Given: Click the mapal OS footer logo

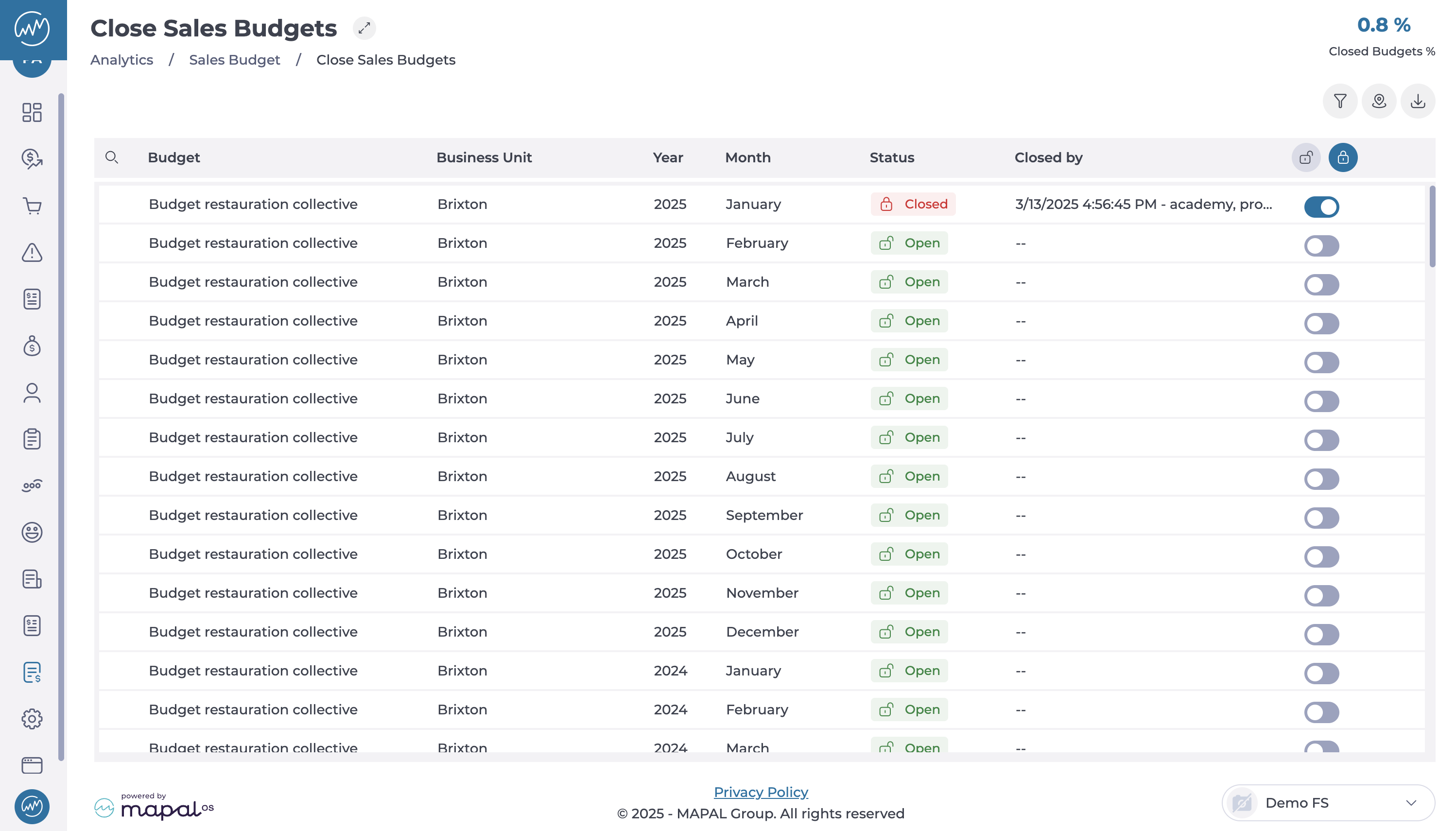Looking at the screenshot, I should (154, 806).
